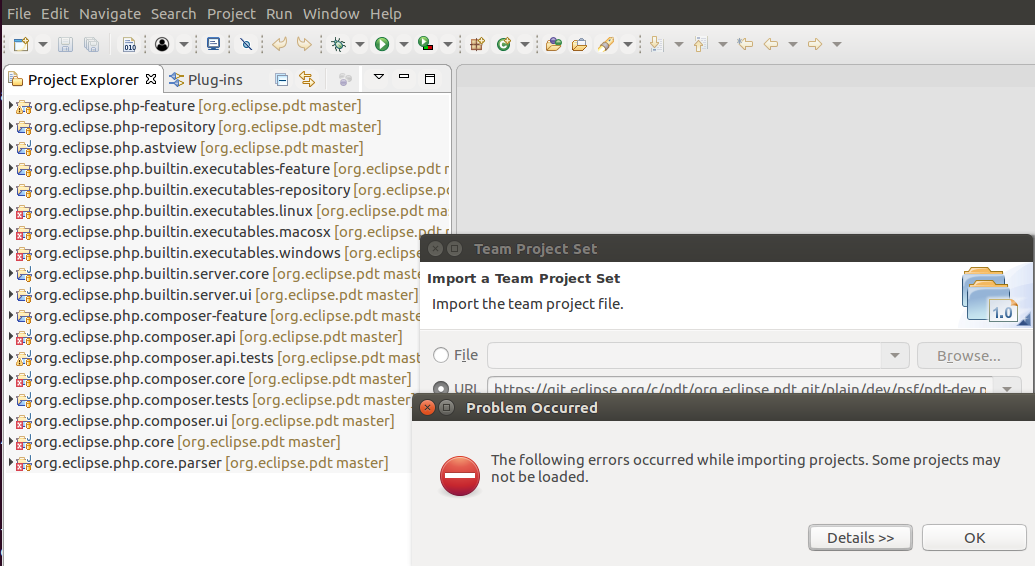
Task: Click the blue monitor console toolbar icon
Action: pyautogui.click(x=213, y=44)
